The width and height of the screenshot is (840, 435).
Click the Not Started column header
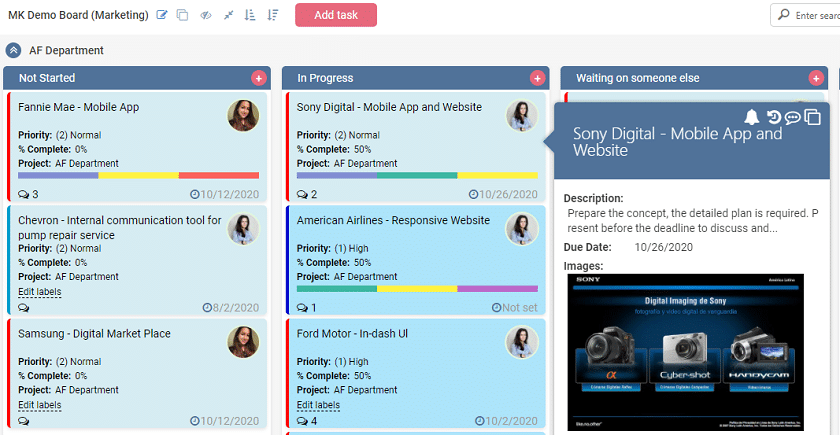(x=137, y=78)
